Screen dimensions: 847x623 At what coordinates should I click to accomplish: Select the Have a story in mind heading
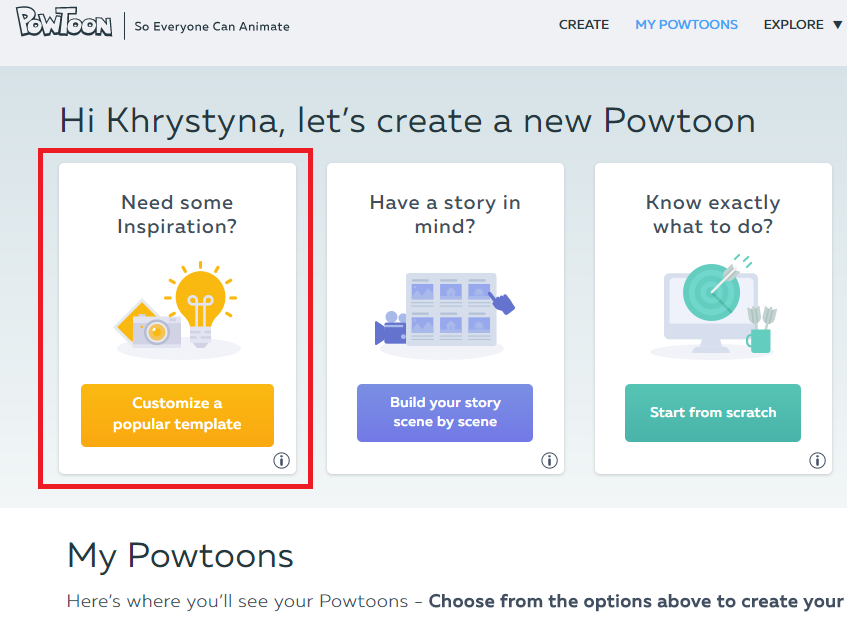click(445, 215)
